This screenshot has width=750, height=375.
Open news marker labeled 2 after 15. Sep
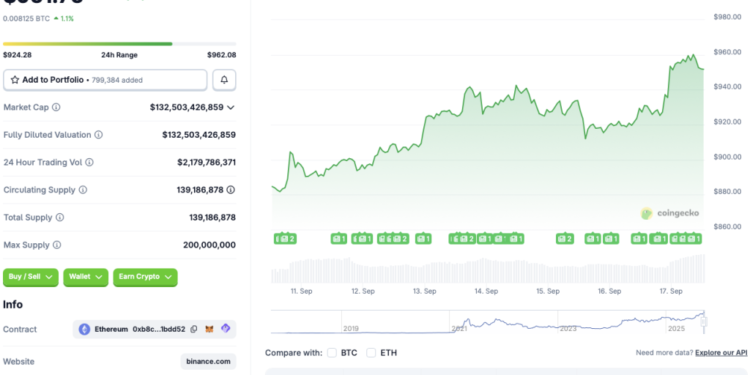point(565,239)
